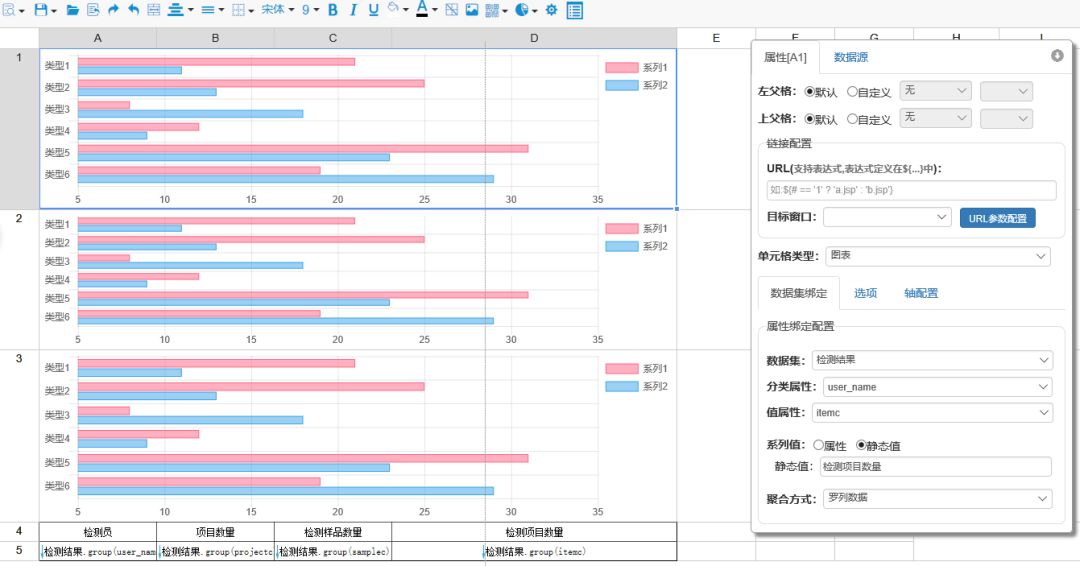1080x566 pixels.
Task: Collapse the properties panel using arrow icon
Action: coord(1057,56)
